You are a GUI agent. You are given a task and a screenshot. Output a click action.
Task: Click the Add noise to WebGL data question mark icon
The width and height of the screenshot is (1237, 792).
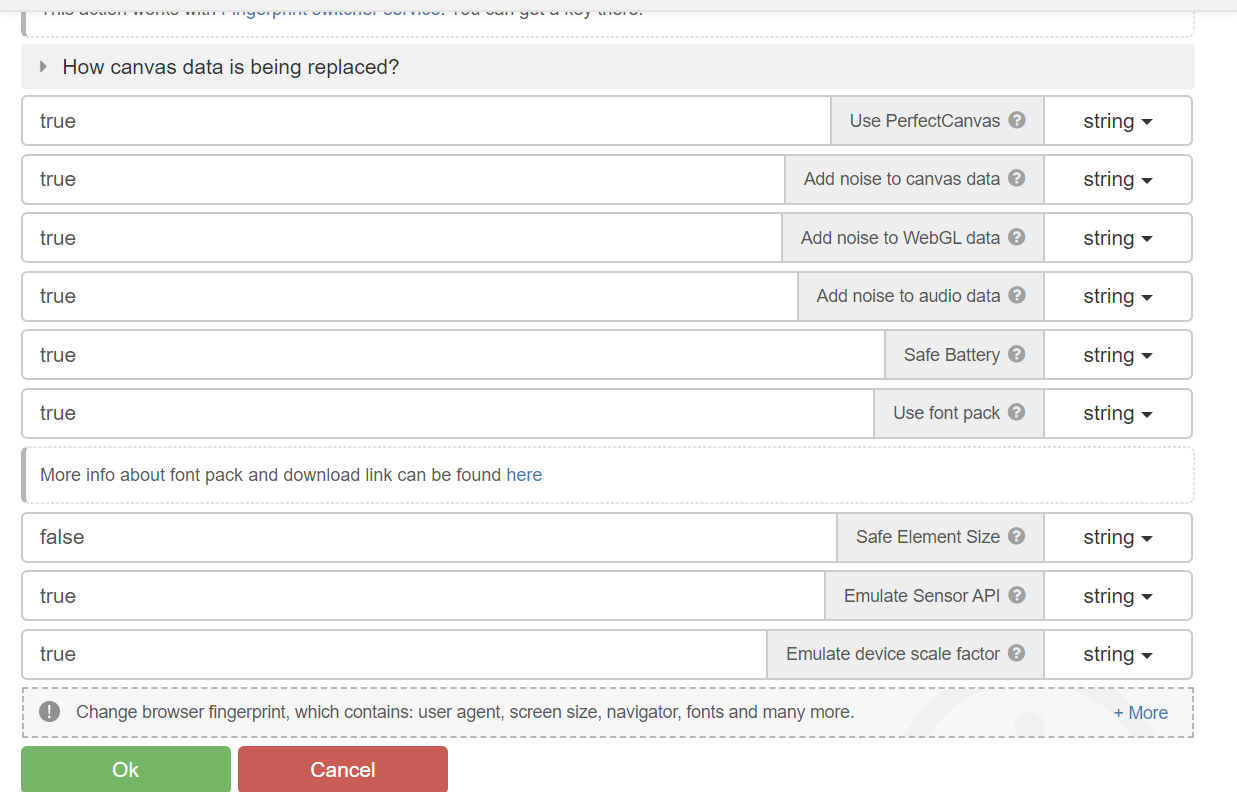1017,237
